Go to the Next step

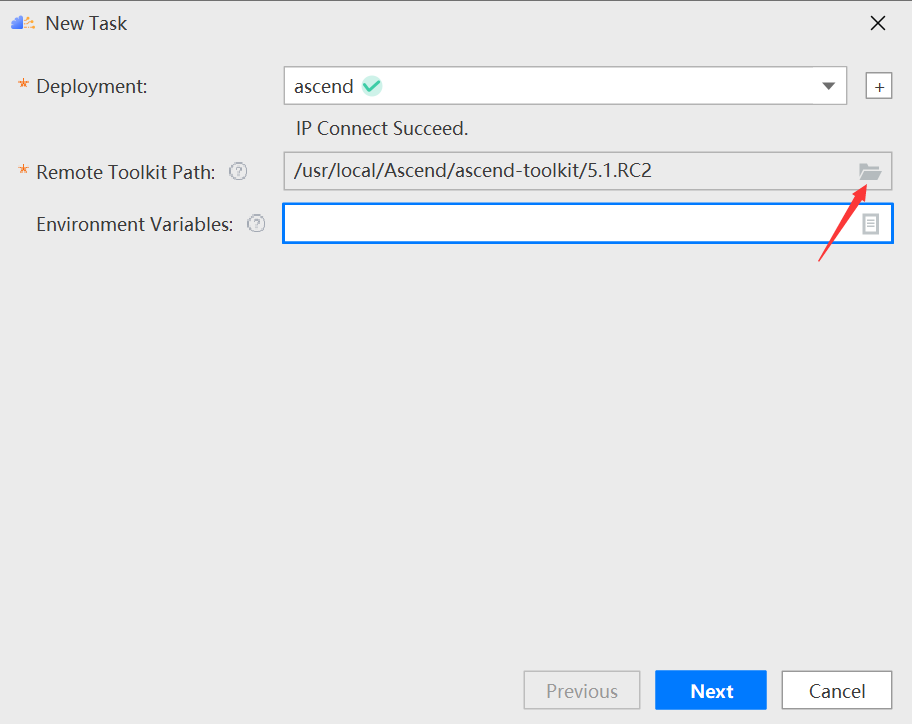711,690
